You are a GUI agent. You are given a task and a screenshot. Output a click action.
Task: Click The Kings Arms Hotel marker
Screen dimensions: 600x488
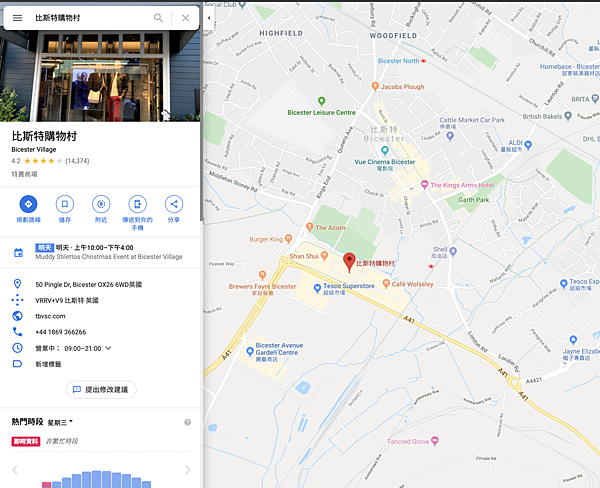click(424, 185)
